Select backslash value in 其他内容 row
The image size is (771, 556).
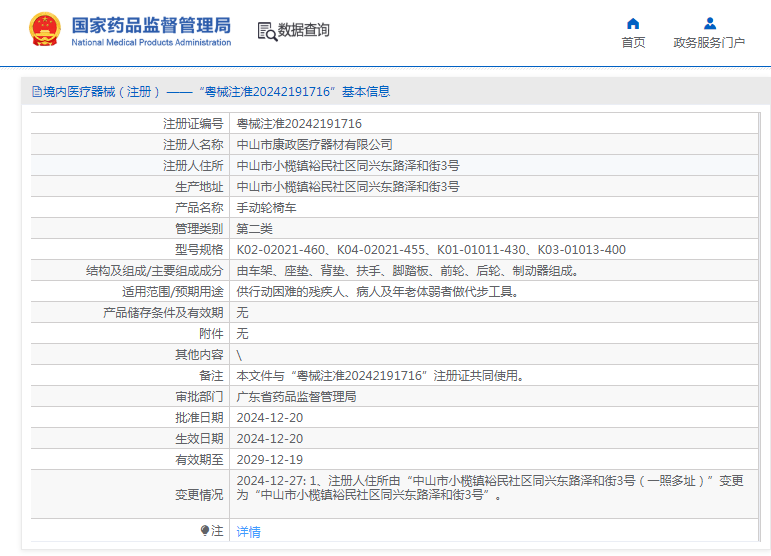[x=239, y=355]
